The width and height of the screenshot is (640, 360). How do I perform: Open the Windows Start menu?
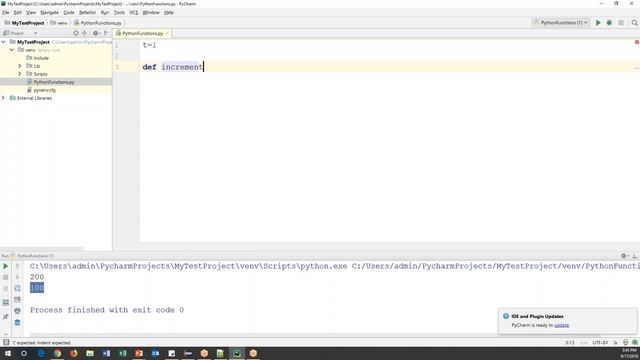coord(8,353)
